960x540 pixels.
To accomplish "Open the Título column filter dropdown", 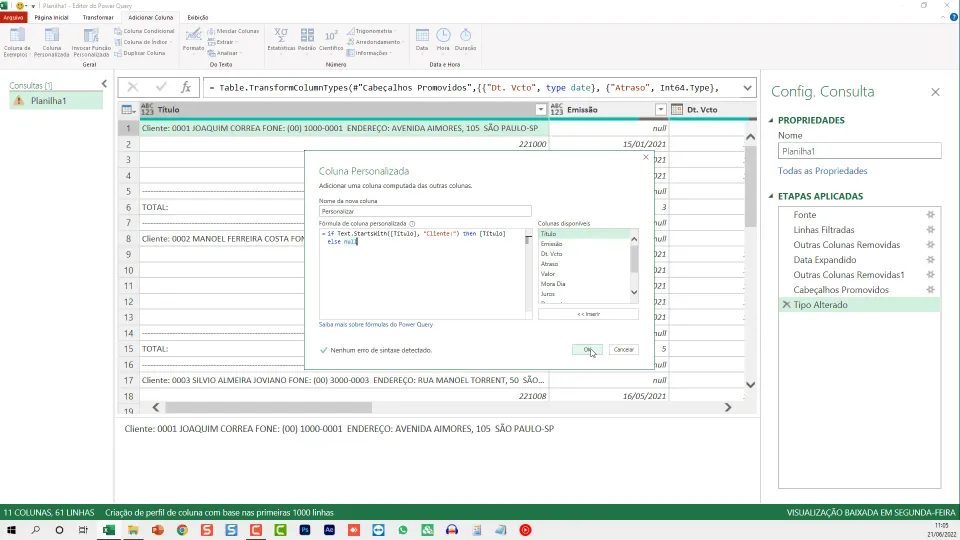I will point(541,110).
